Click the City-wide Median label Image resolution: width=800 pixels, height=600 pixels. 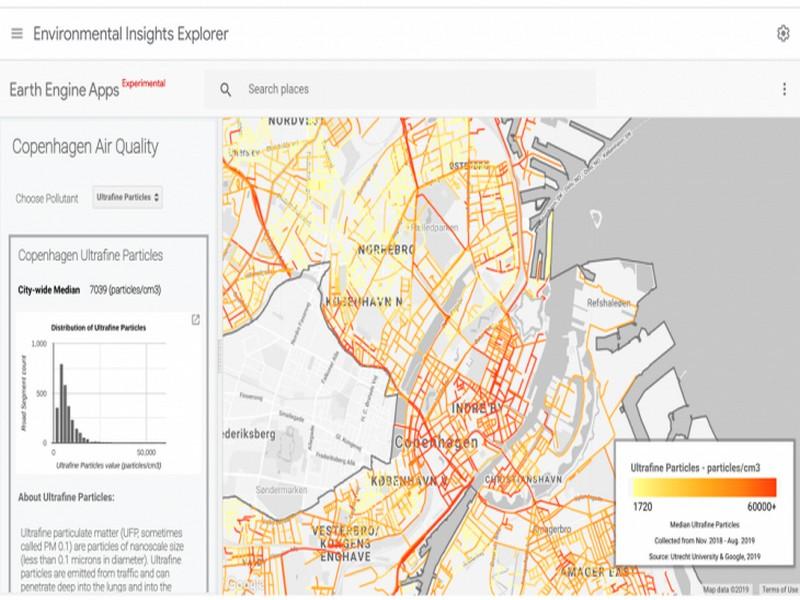[x=49, y=290]
